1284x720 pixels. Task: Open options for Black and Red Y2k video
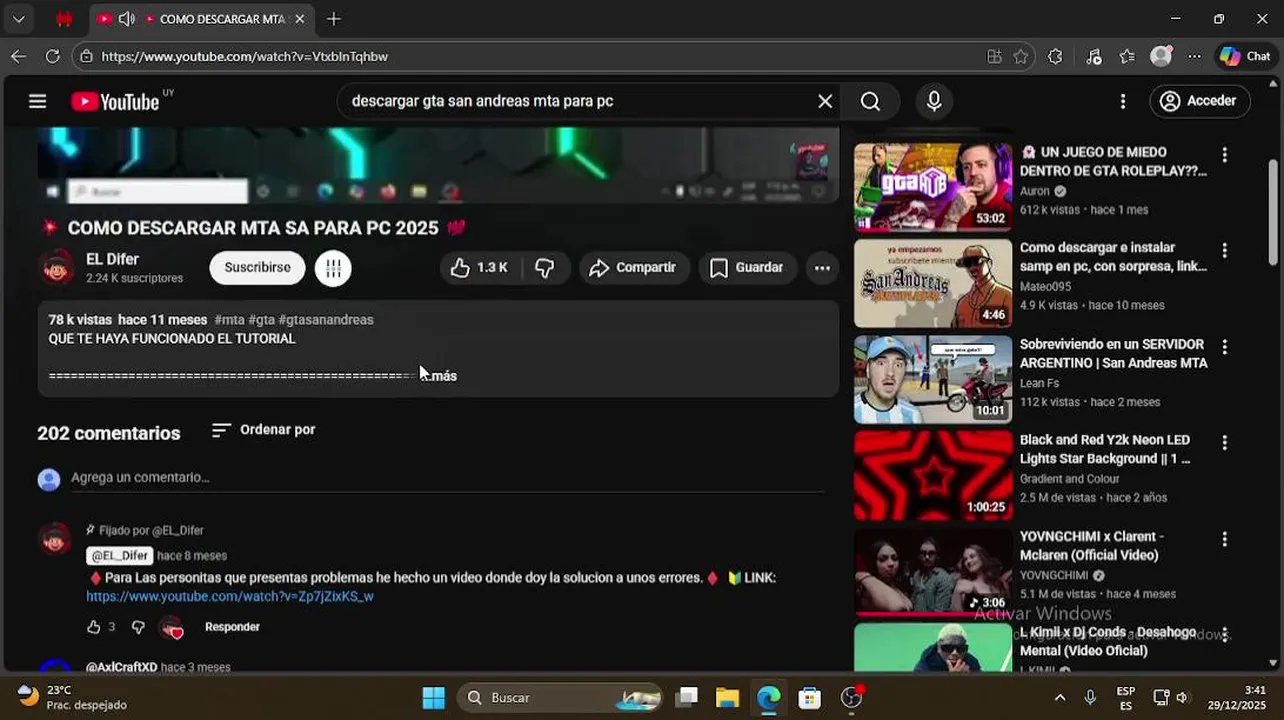(x=1224, y=443)
